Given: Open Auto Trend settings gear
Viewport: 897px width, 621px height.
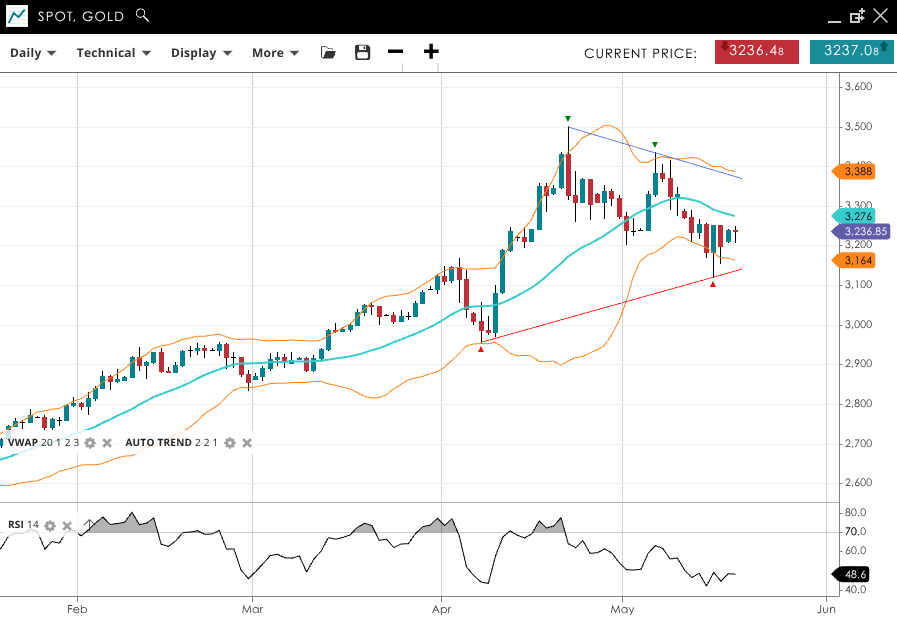Looking at the screenshot, I should [x=230, y=442].
